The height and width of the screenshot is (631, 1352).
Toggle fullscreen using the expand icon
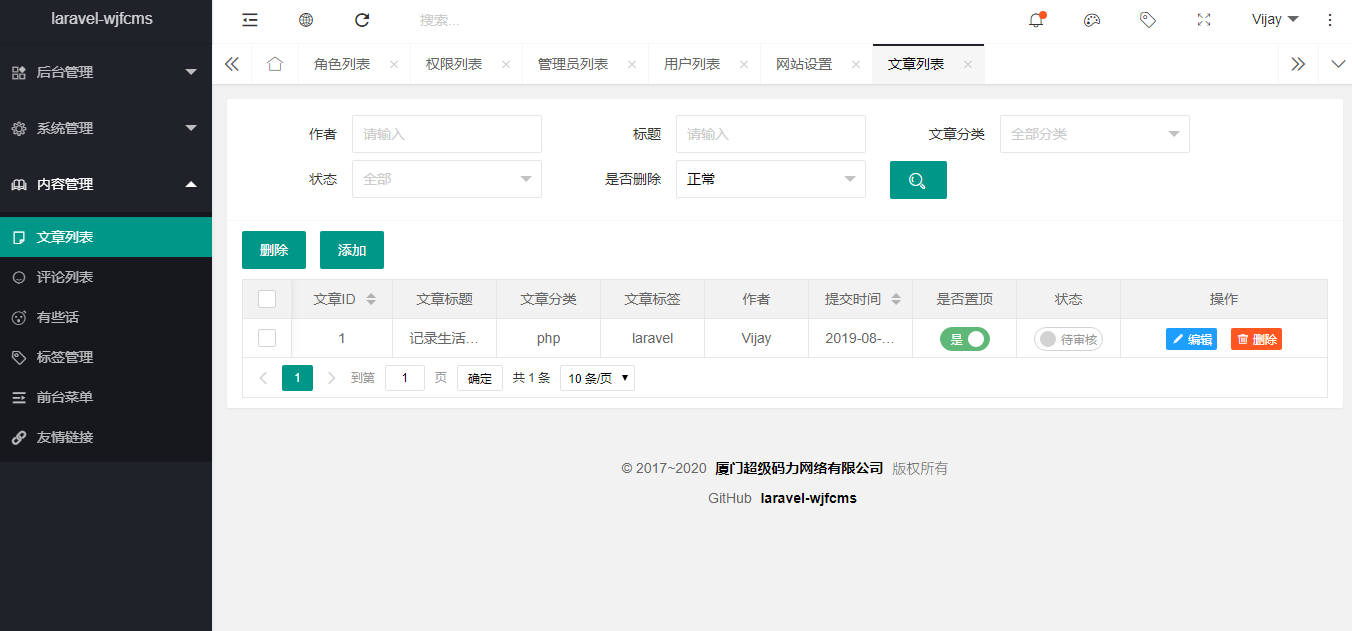(x=1204, y=20)
